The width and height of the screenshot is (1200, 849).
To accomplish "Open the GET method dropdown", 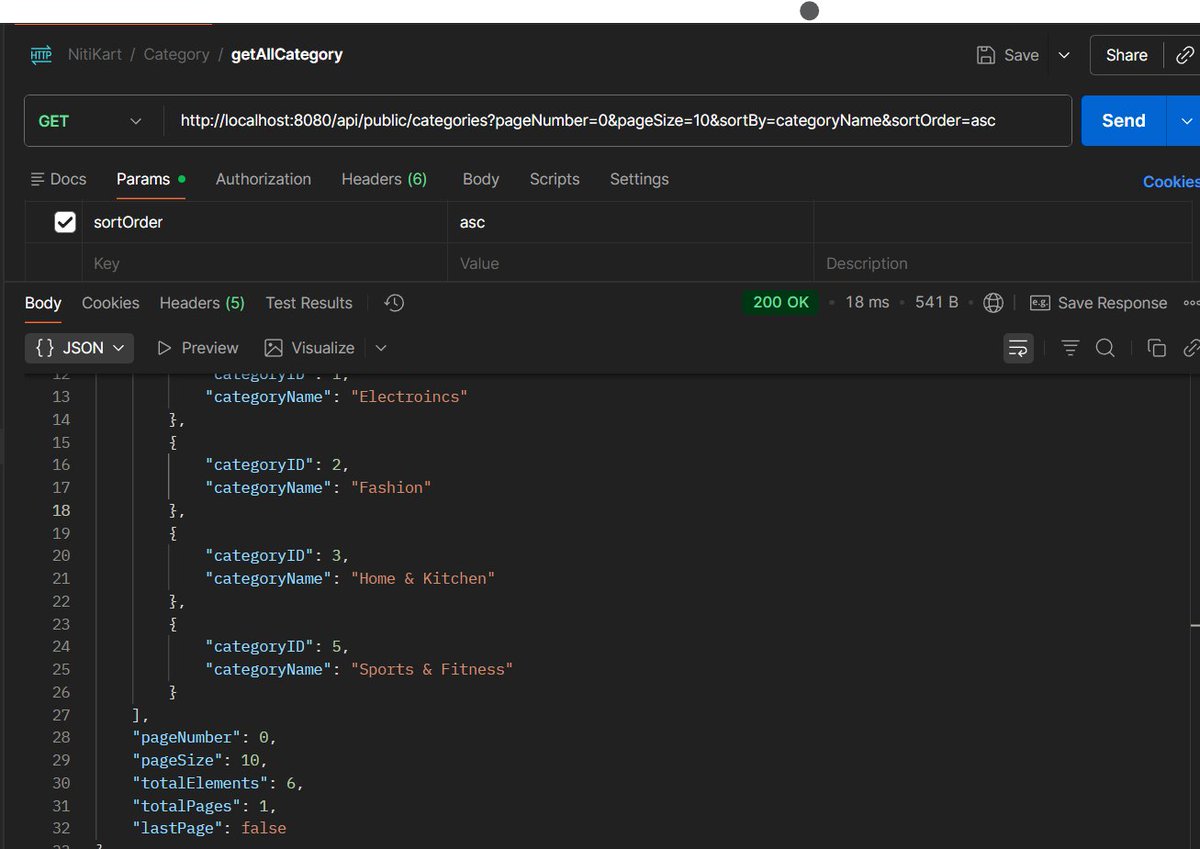I will coord(90,121).
